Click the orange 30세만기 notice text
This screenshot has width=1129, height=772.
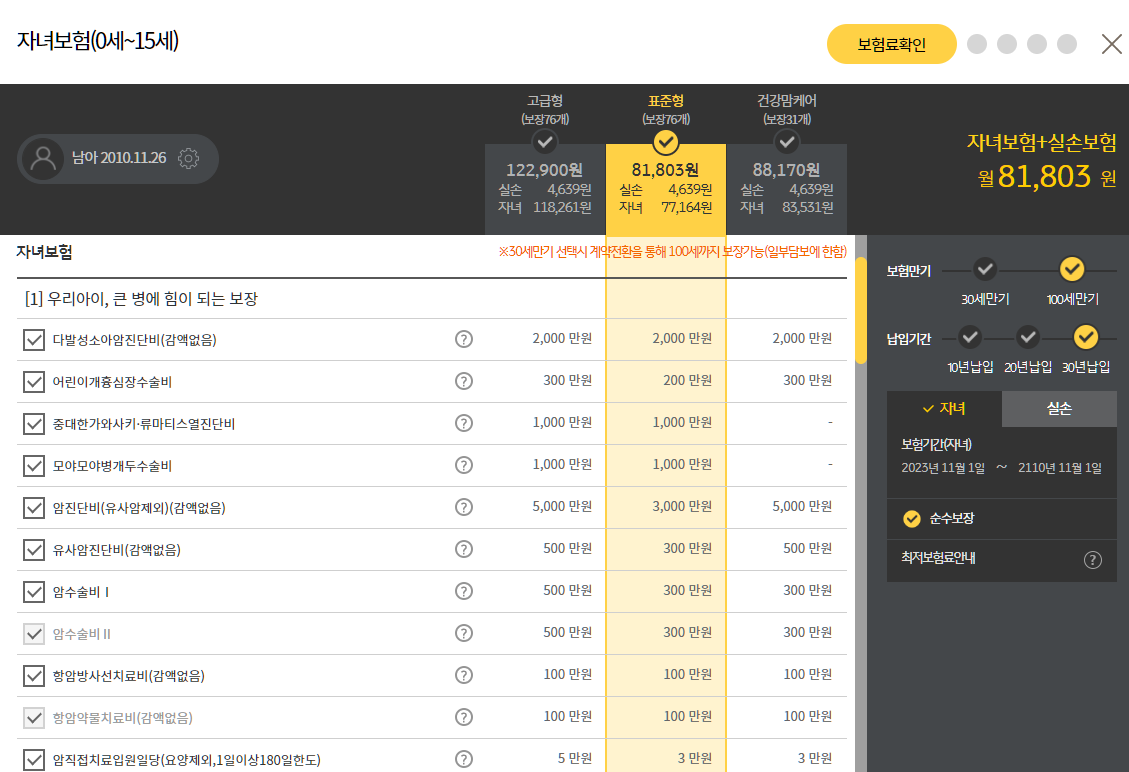(x=673, y=251)
